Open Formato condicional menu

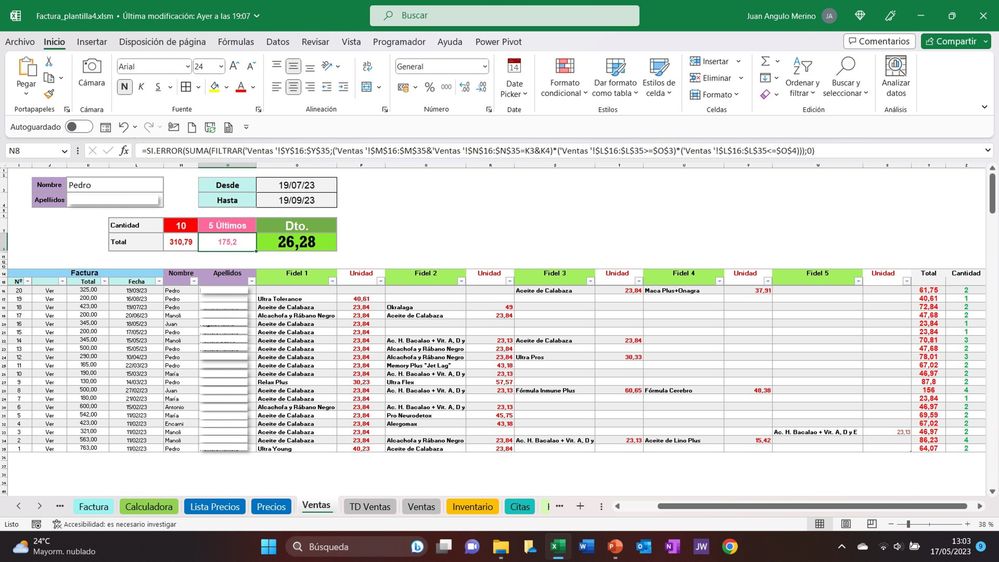click(564, 77)
